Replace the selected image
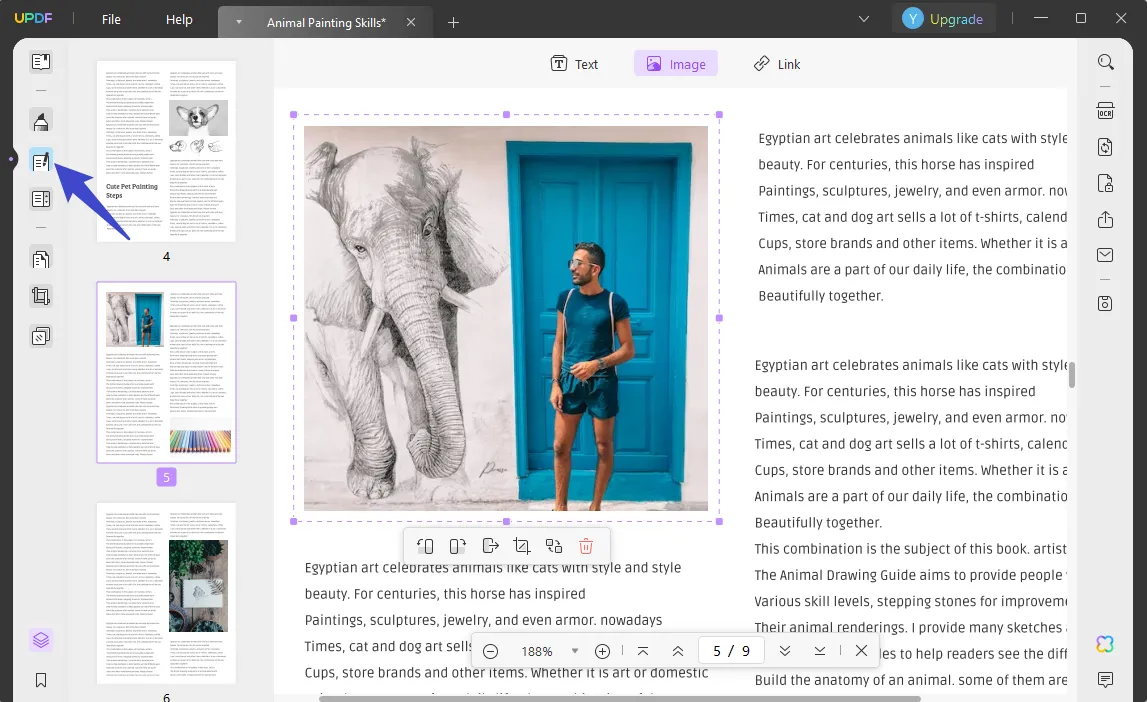1147x702 pixels. [554, 545]
